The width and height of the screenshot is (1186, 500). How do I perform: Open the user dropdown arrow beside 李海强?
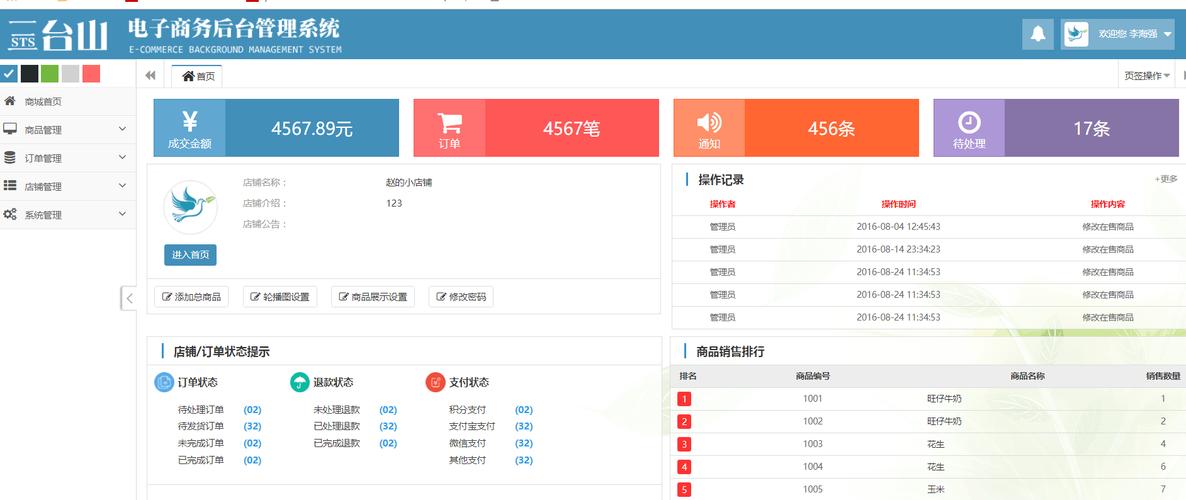pos(1168,35)
